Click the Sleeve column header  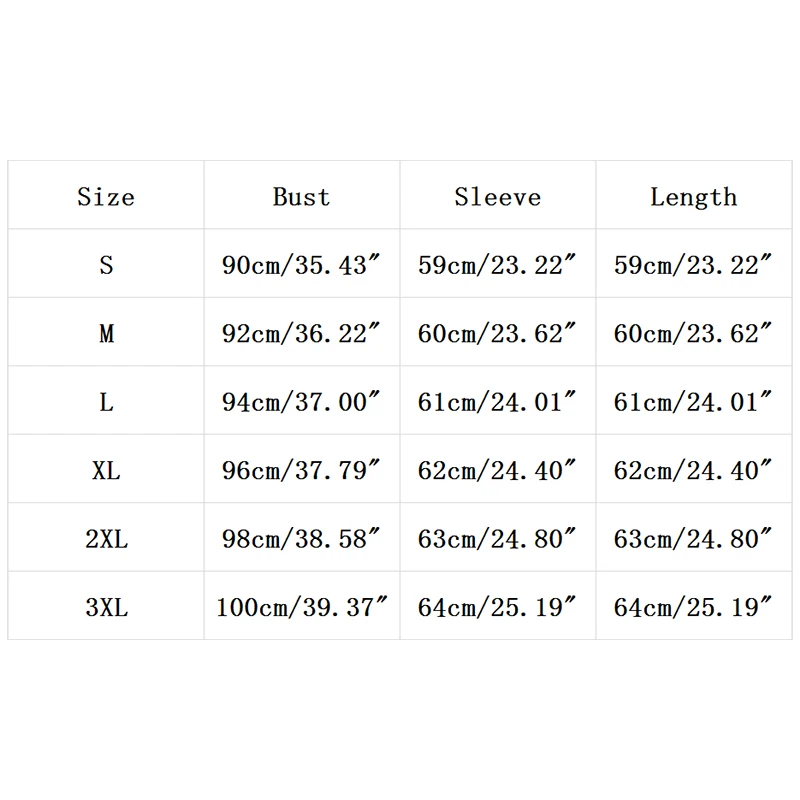click(x=497, y=196)
